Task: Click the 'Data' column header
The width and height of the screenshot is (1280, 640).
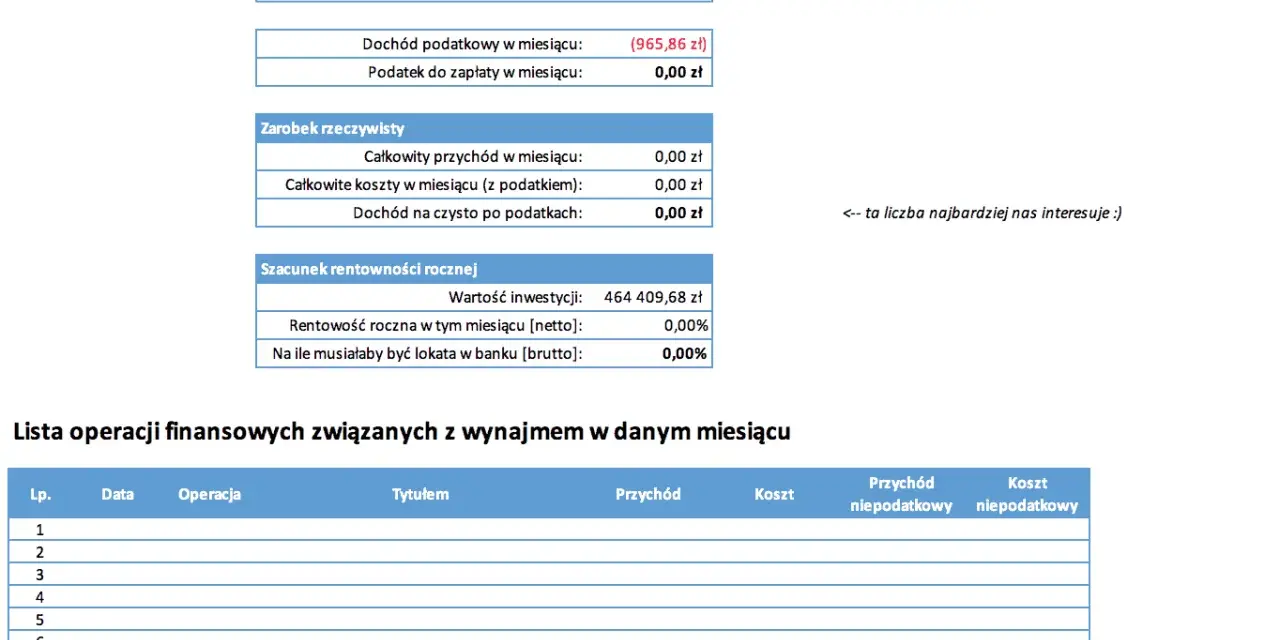Action: (x=118, y=494)
